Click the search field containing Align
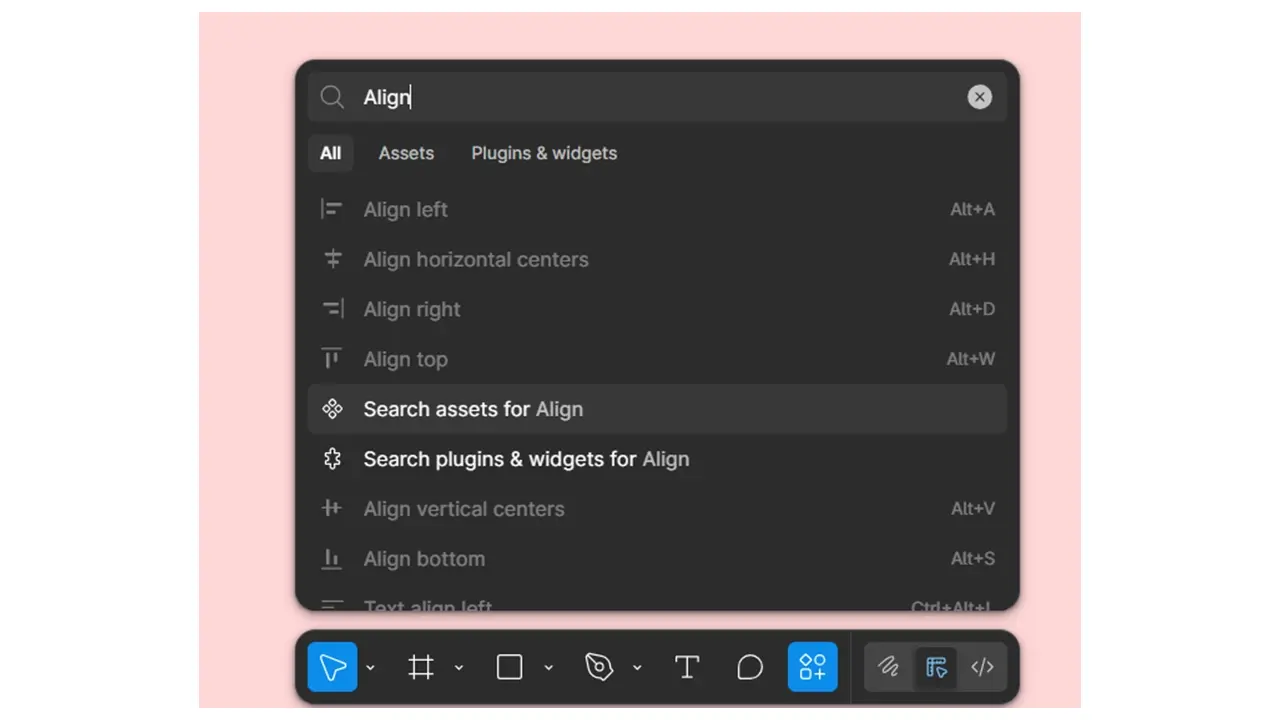Viewport: 1280px width, 720px height. 657,97
